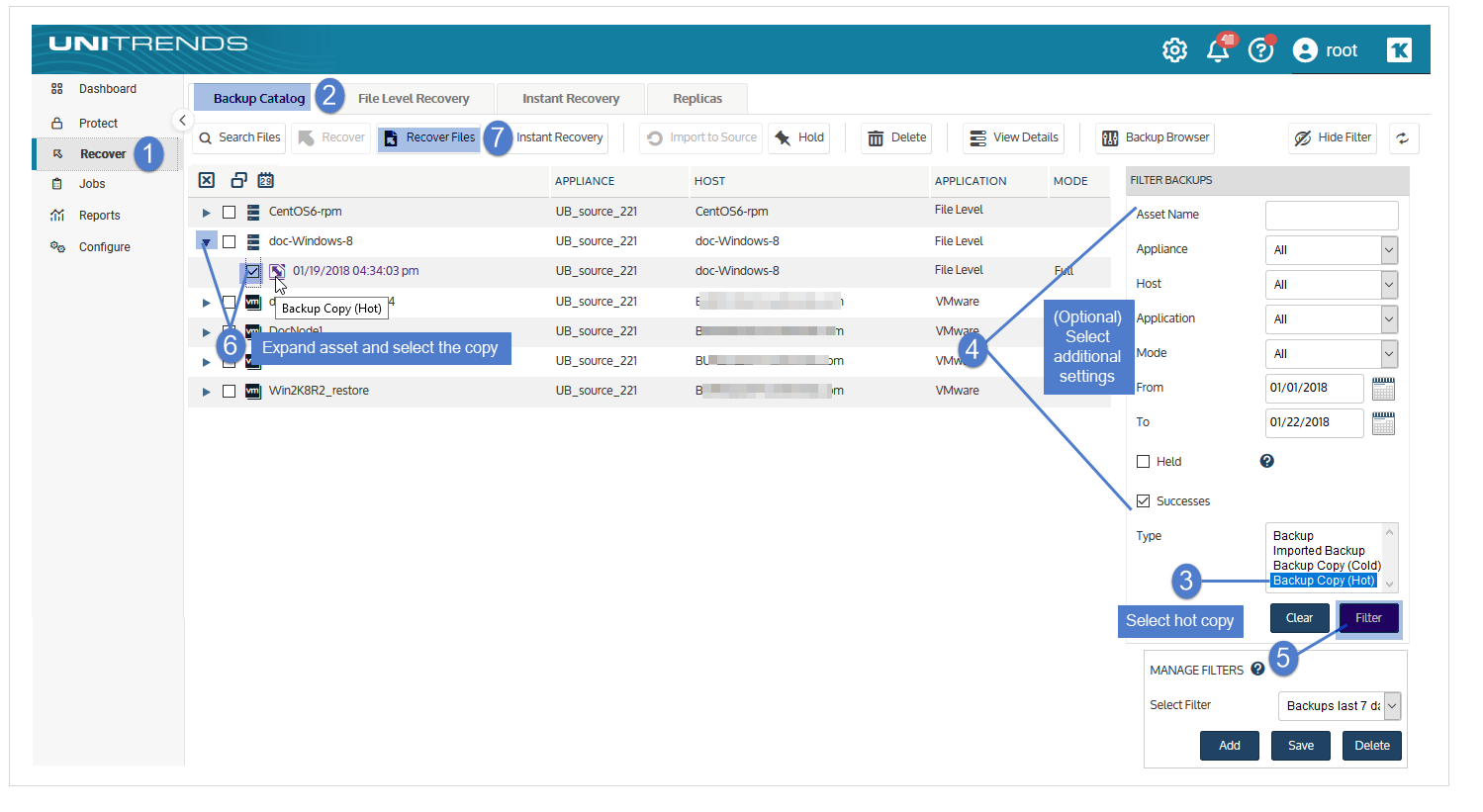Click the Hold toolbar button
Viewport: 1483px width, 812px height.
[x=799, y=137]
